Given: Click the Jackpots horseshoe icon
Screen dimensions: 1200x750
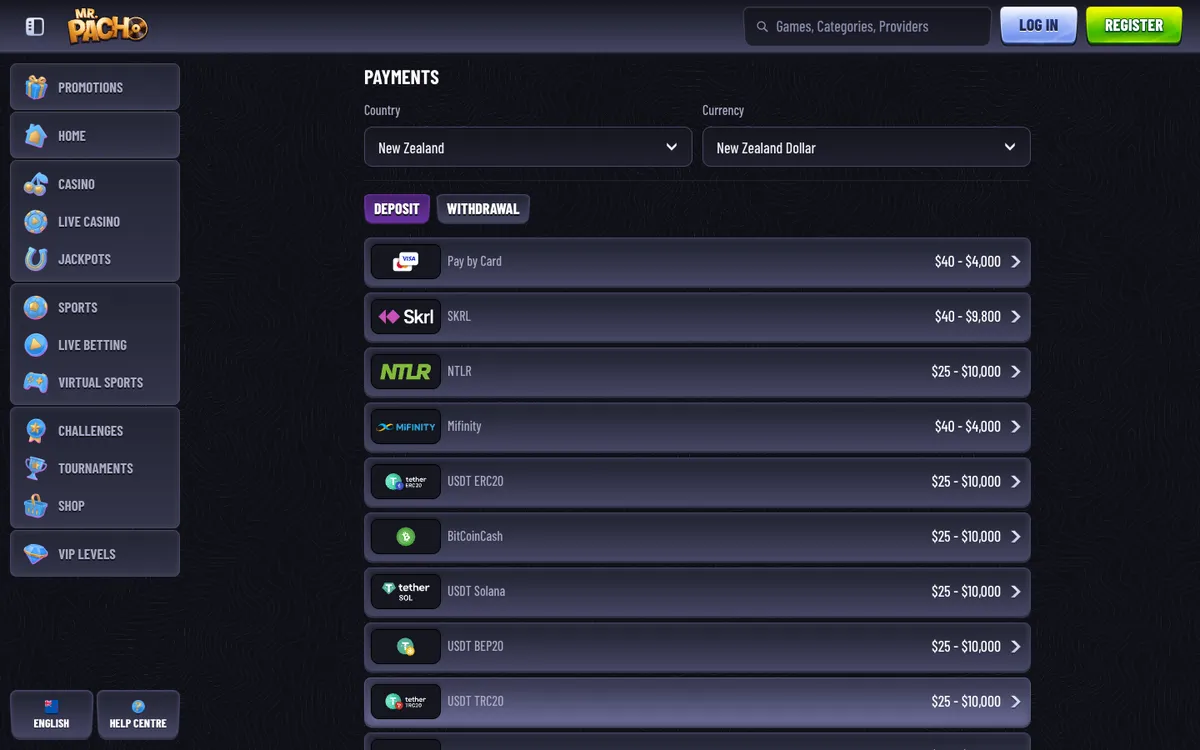Looking at the screenshot, I should click(x=36, y=259).
